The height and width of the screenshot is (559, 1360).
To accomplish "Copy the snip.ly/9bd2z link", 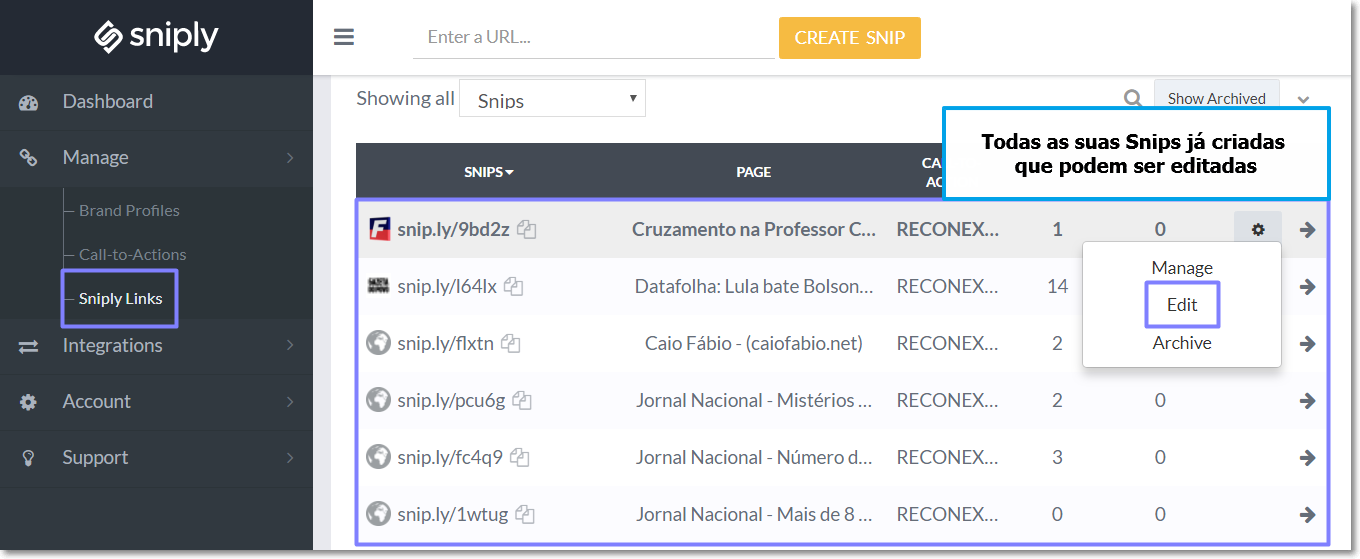I will (527, 230).
